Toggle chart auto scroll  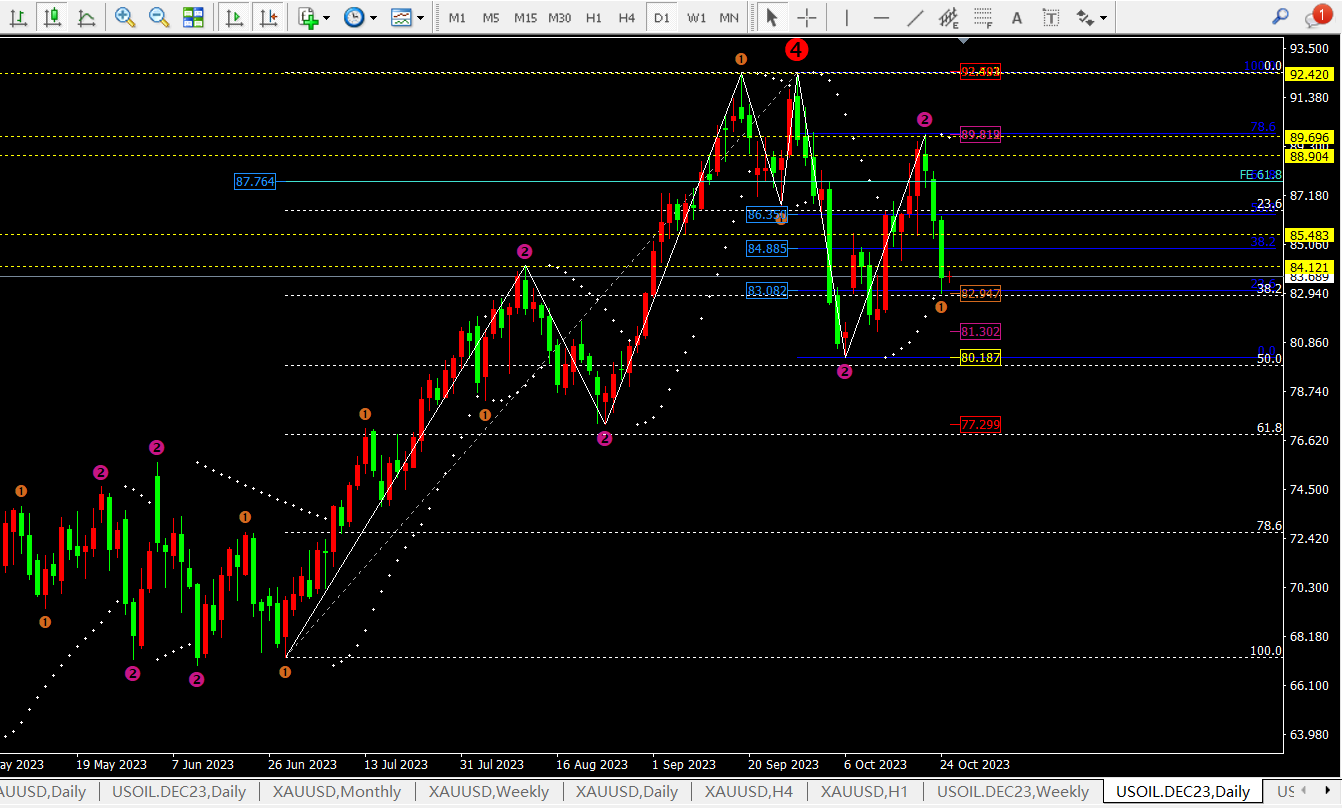click(x=233, y=17)
